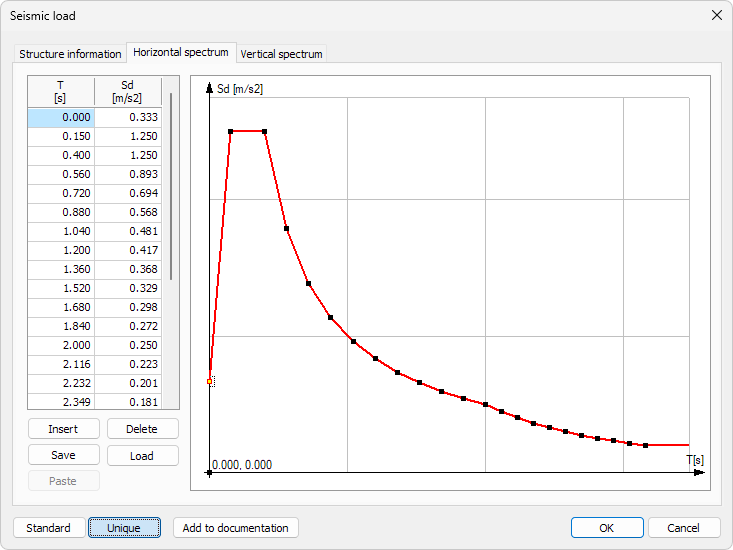Viewport: 733px width, 550px height.
Task: Open the Vertical spectrum tab
Action: [281, 54]
